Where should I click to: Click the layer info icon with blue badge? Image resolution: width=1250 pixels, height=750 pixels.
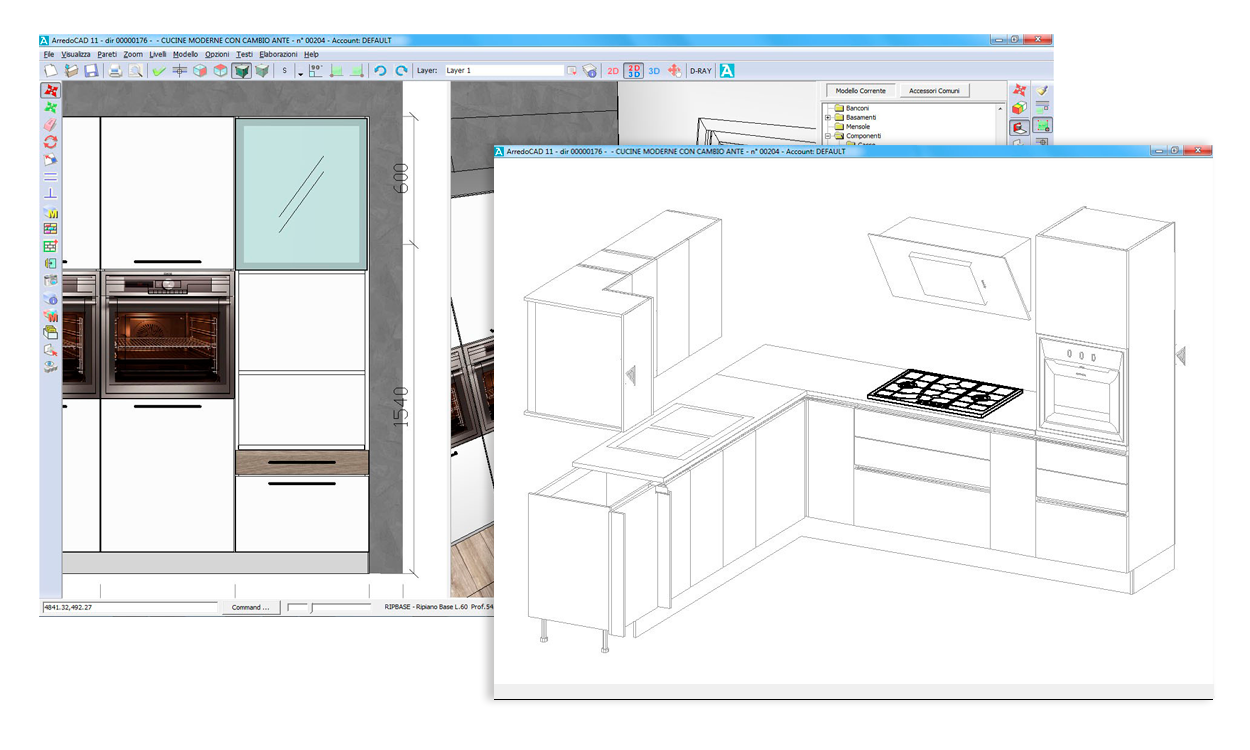point(589,71)
